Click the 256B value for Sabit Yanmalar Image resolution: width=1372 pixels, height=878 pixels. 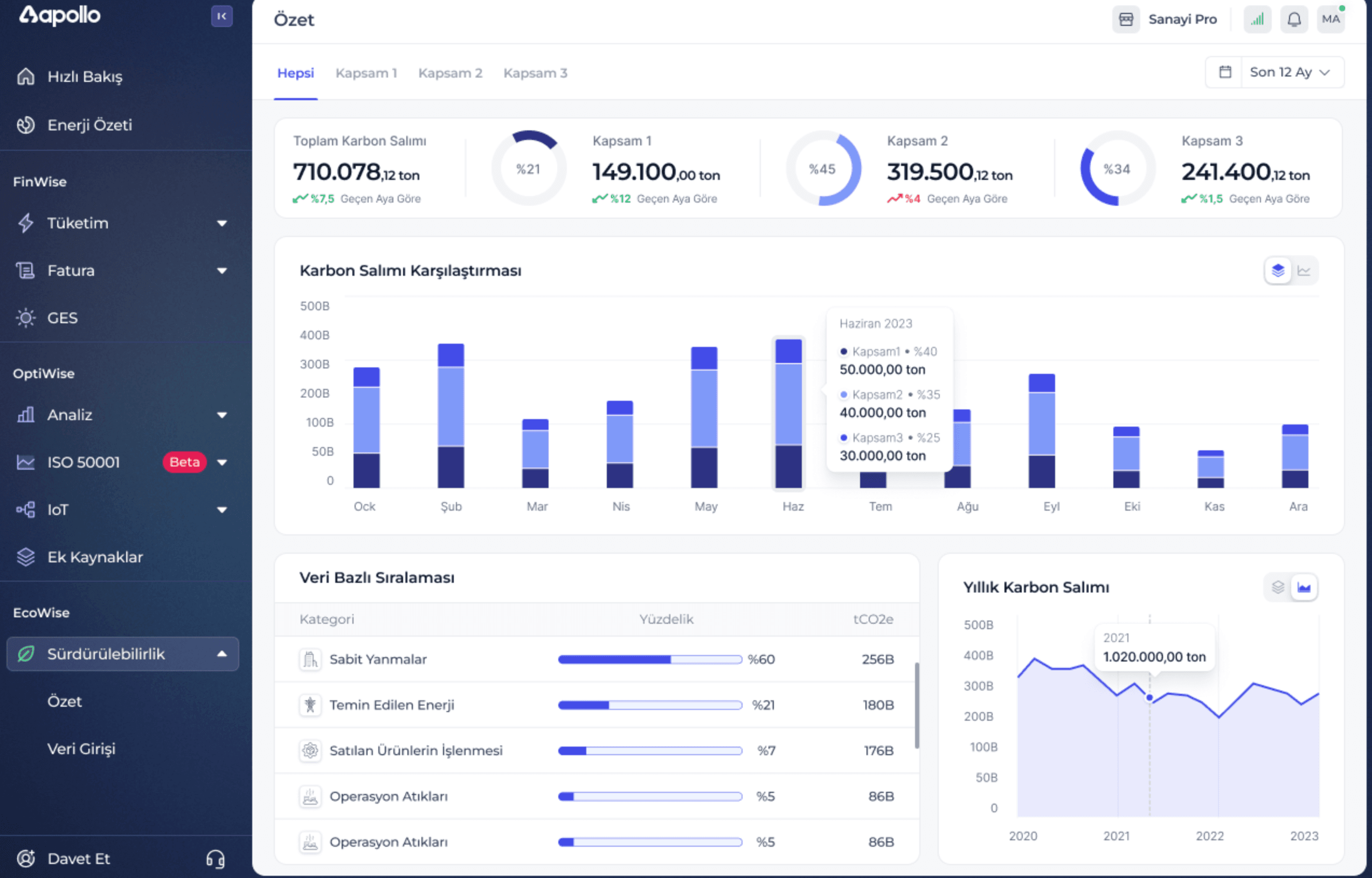click(878, 660)
